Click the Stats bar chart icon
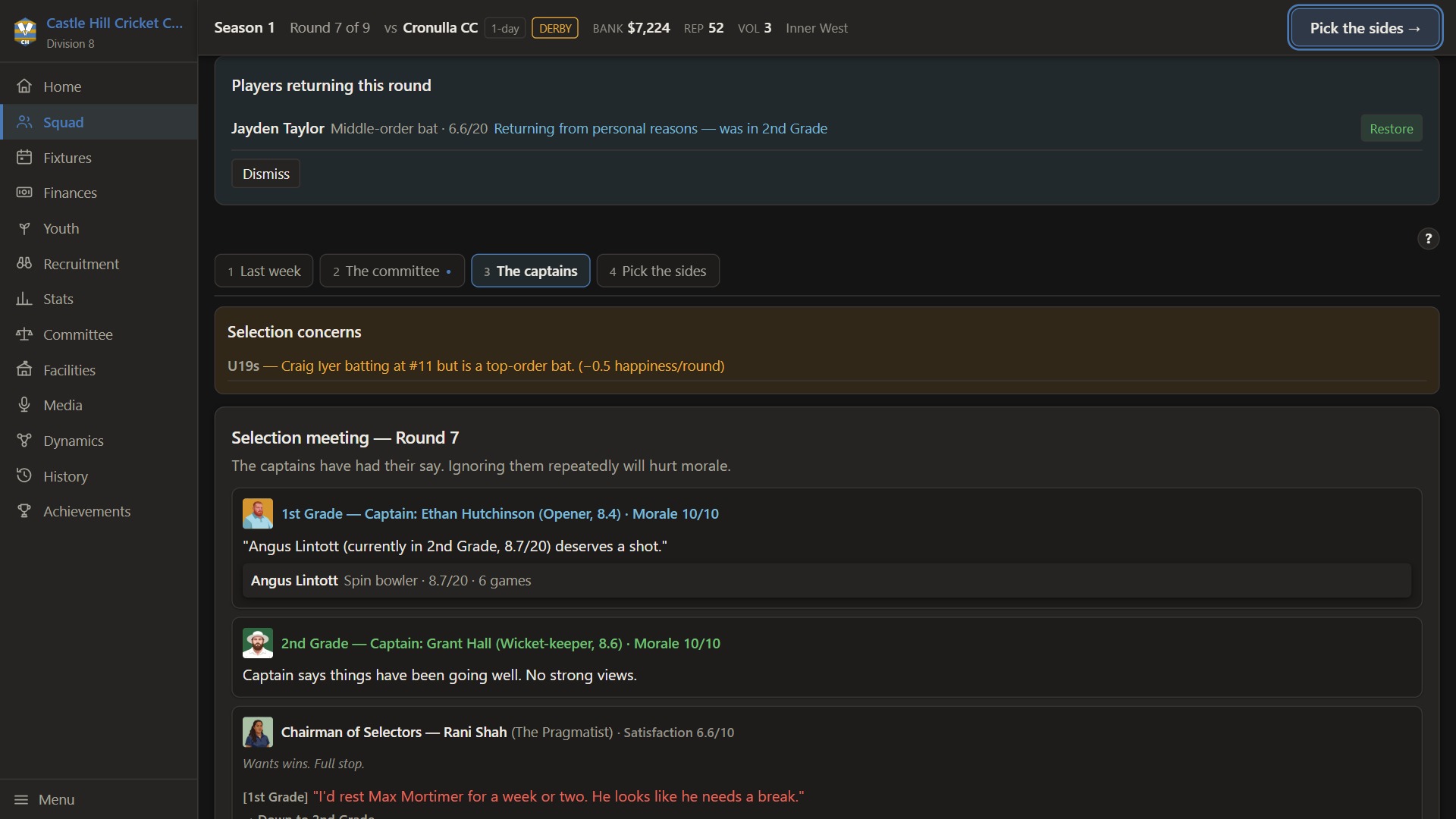Screen dimensions: 1456x819 click(x=24, y=299)
